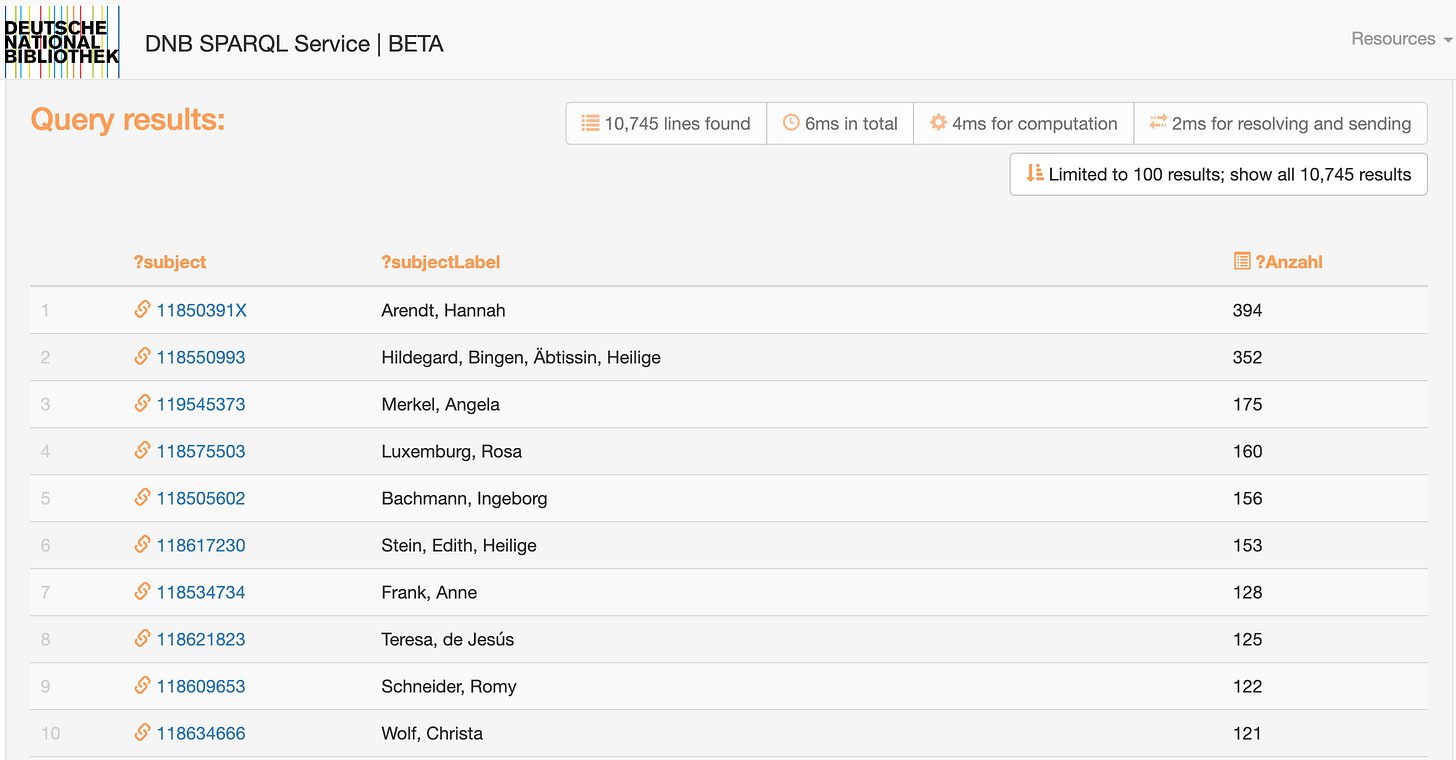Click link icon next to 119545373
Image resolution: width=1456 pixels, height=760 pixels.
click(142, 404)
